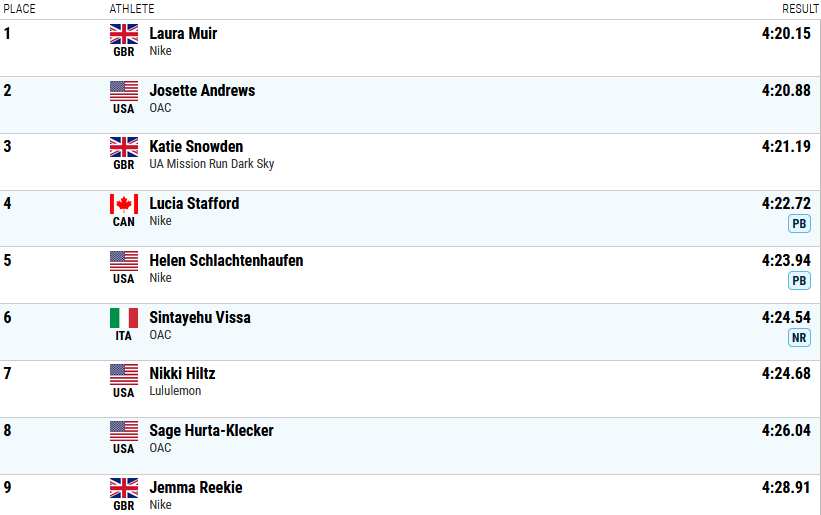
Task: Open Laura Muir's athlete profile
Action: [183, 33]
